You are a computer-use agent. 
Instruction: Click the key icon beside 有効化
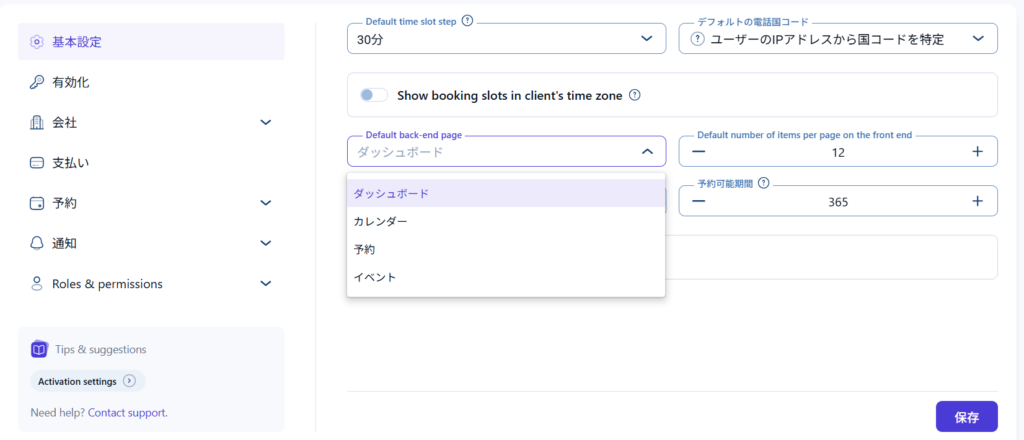point(37,82)
